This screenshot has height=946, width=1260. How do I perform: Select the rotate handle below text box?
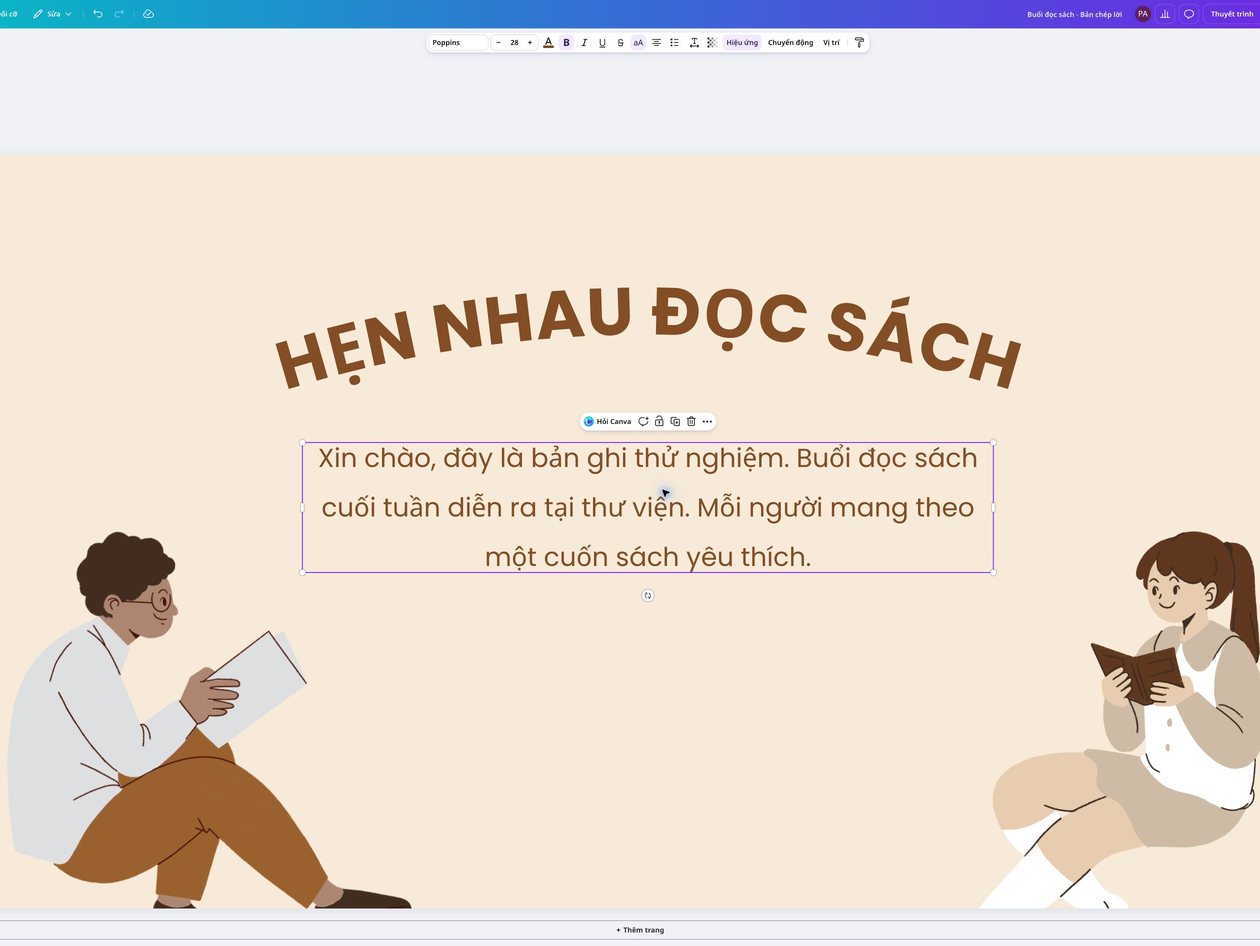[x=648, y=596]
